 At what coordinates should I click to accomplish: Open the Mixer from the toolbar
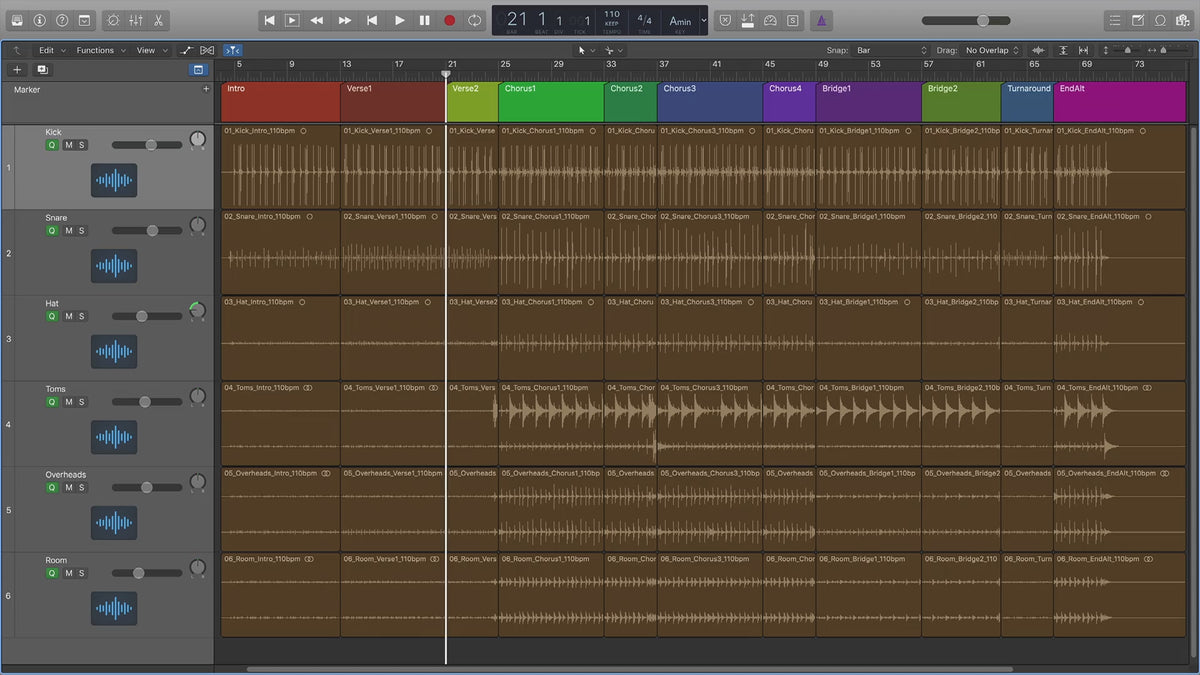click(137, 20)
